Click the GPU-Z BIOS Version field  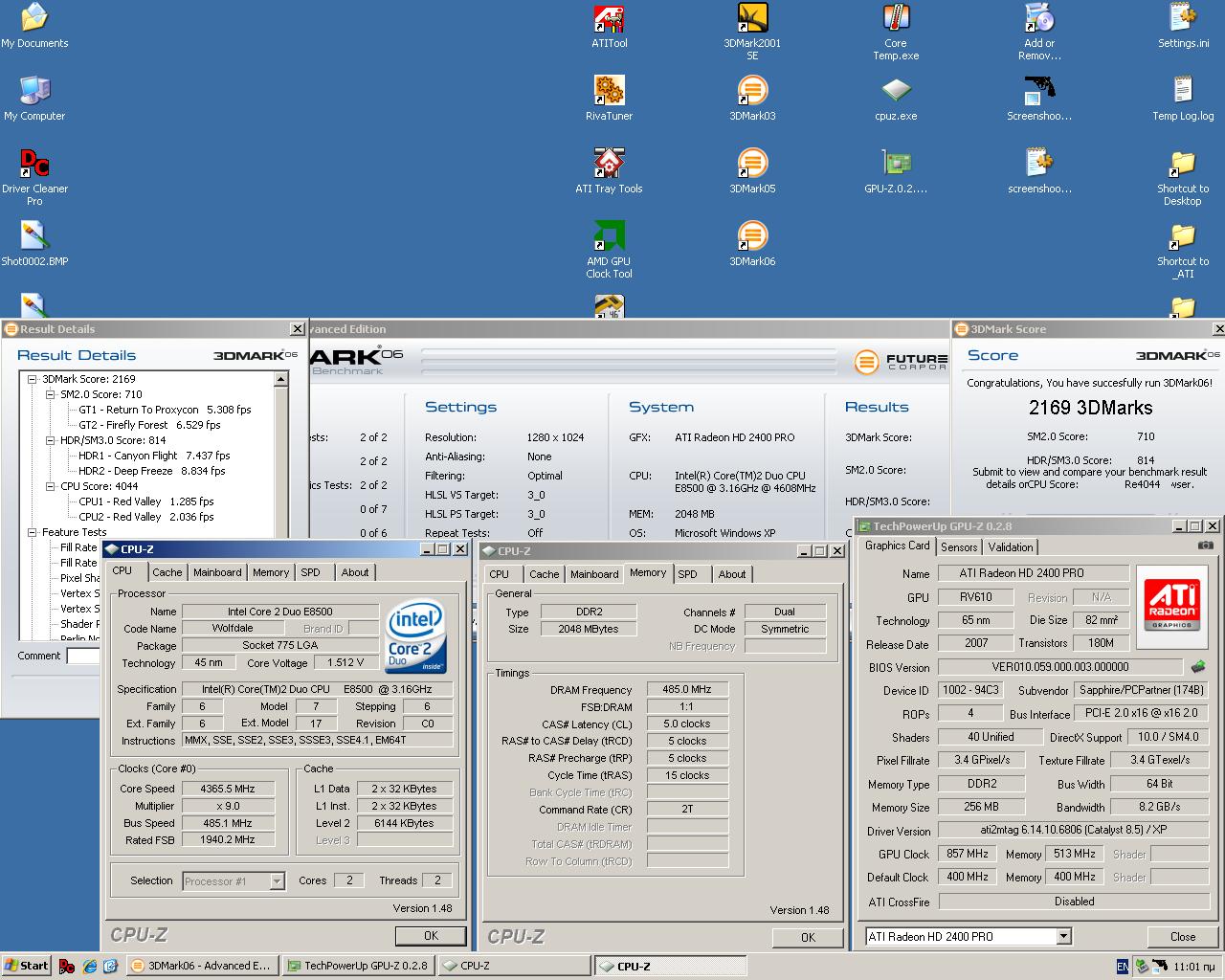coord(1060,667)
